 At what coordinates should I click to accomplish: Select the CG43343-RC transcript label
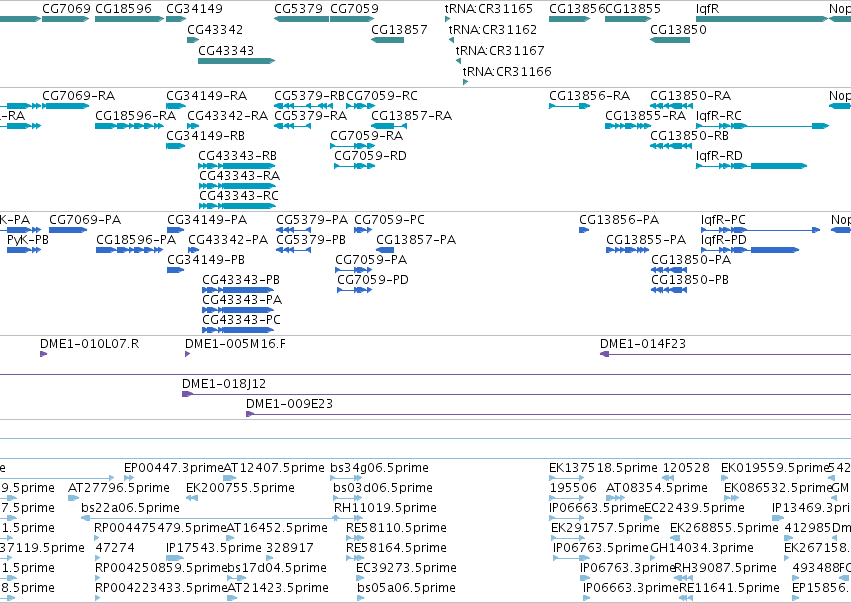[x=239, y=195]
